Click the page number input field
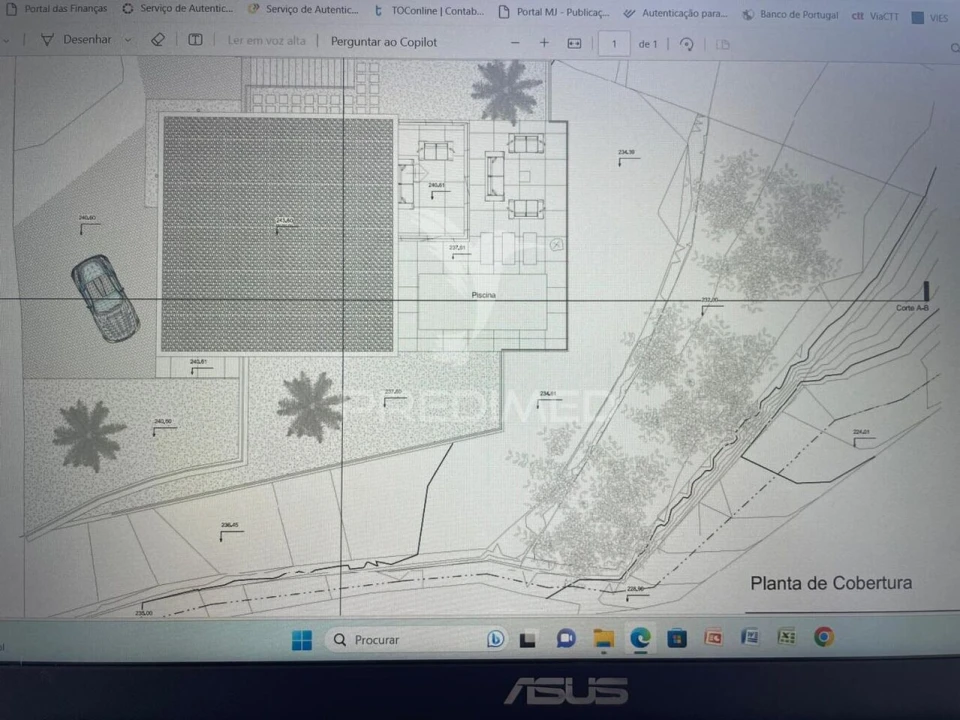 pos(613,43)
